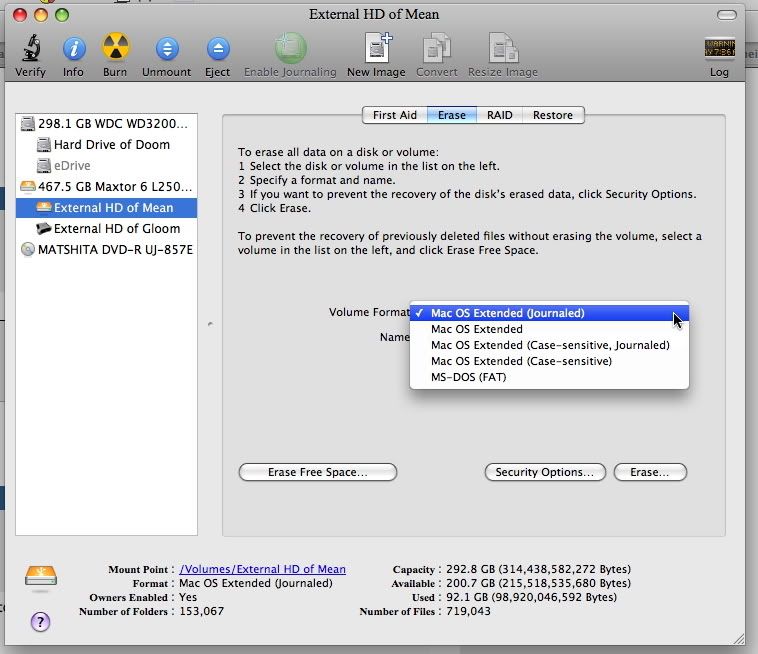Click the number of folders 153,067
This screenshot has height=654, width=758.
point(202,611)
